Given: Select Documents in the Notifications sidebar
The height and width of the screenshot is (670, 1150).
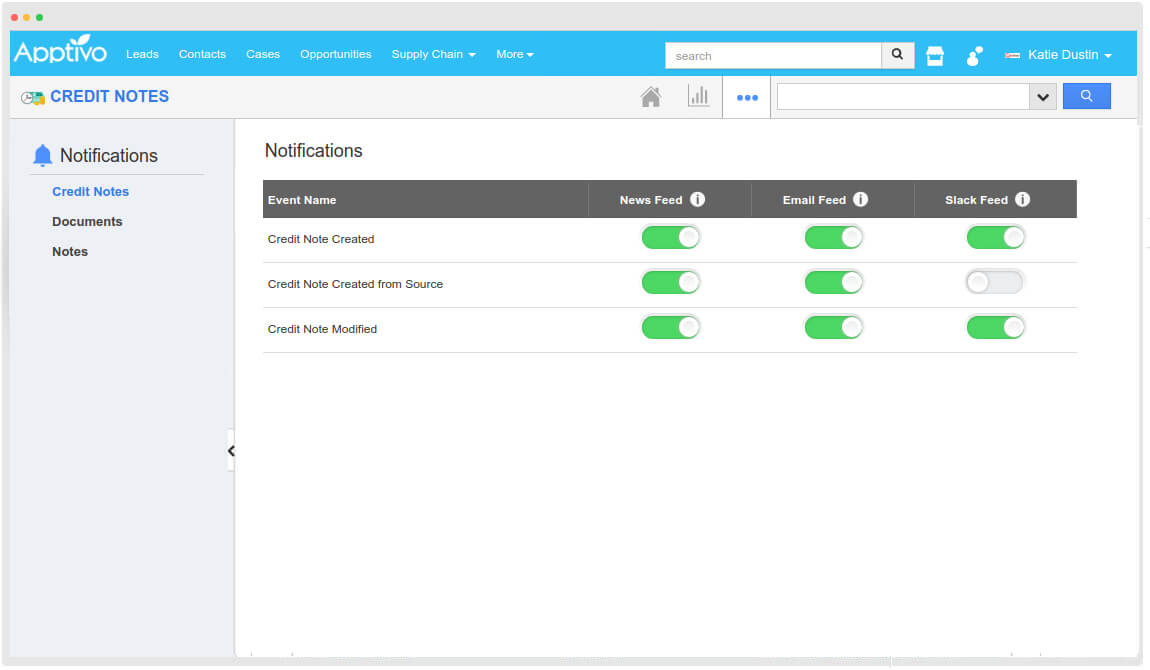Looking at the screenshot, I should (x=87, y=222).
